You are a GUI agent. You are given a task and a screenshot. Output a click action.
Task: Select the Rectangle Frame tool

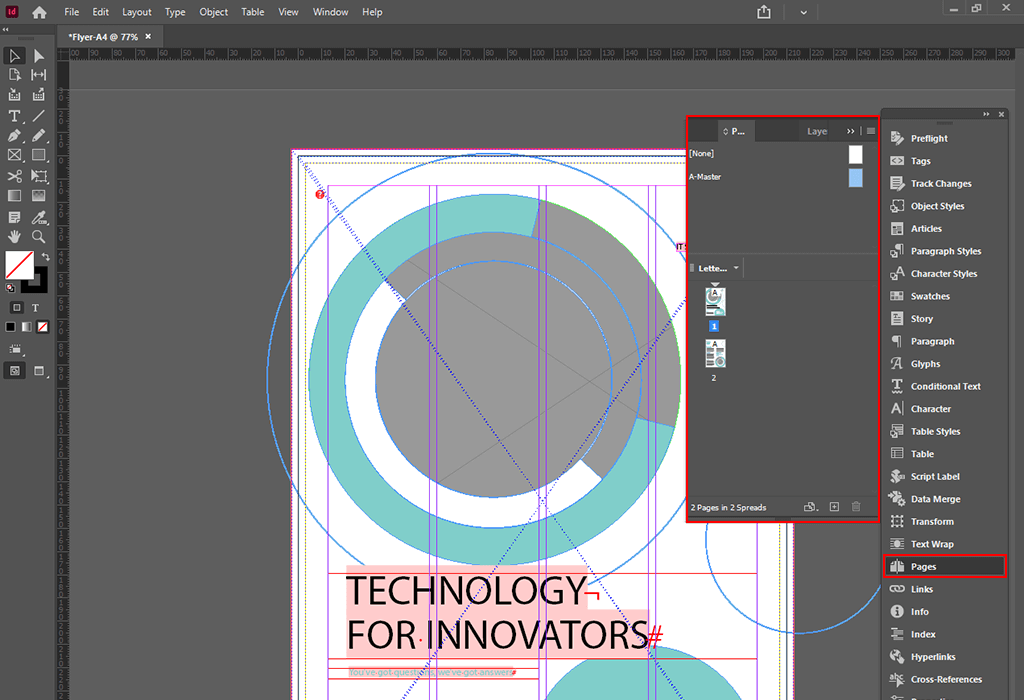14,155
